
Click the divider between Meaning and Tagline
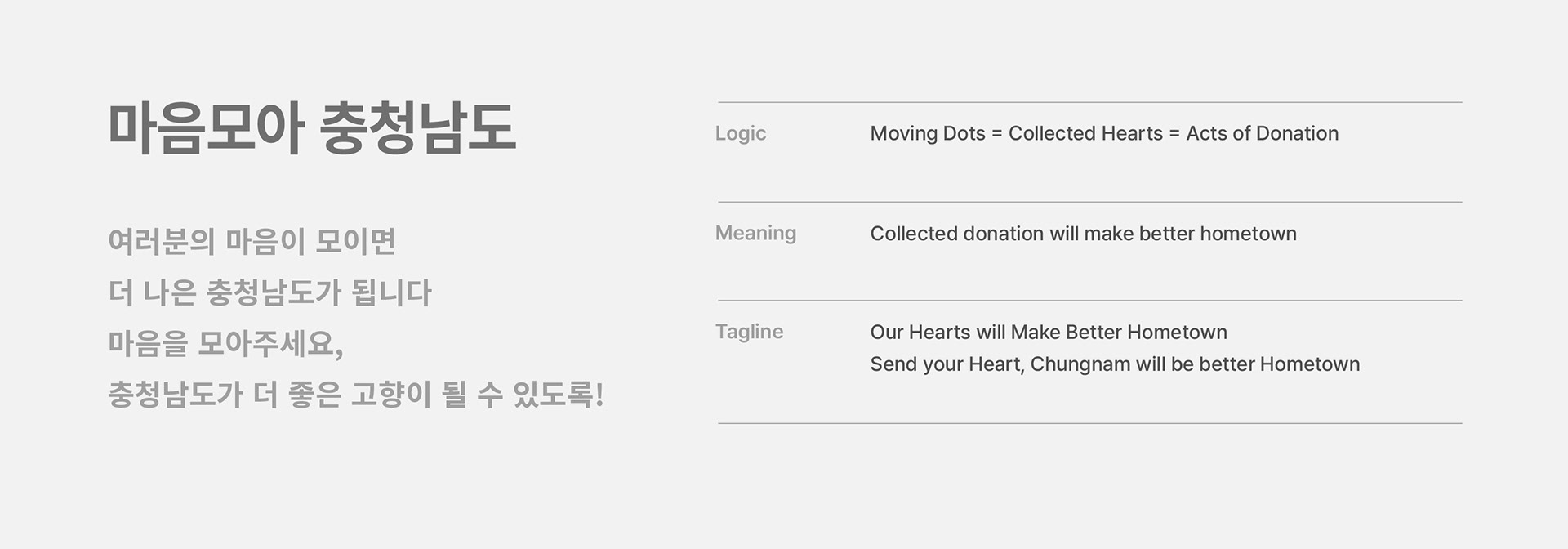(1089, 301)
